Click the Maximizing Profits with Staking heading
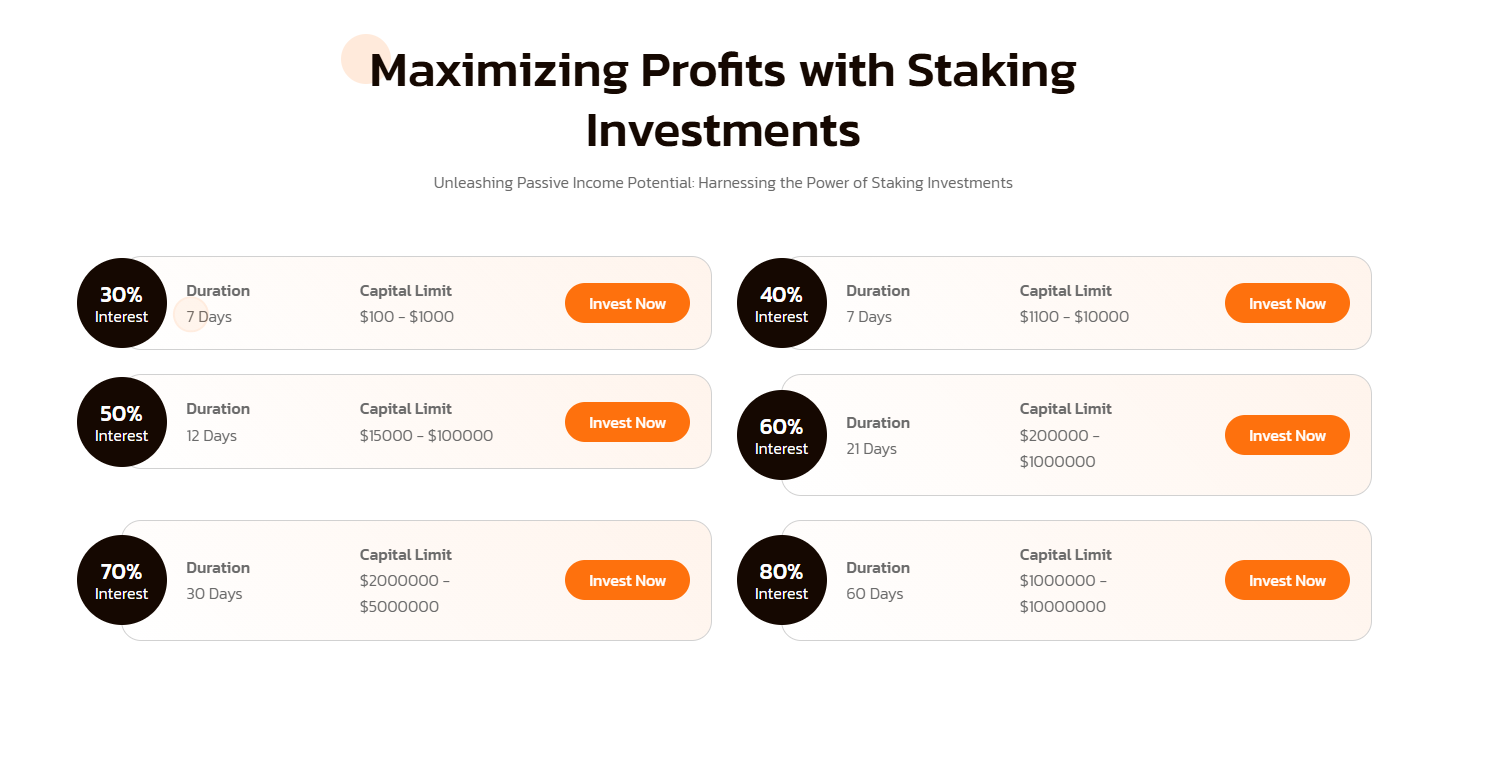This screenshot has width=1495, height=760. 722,100
